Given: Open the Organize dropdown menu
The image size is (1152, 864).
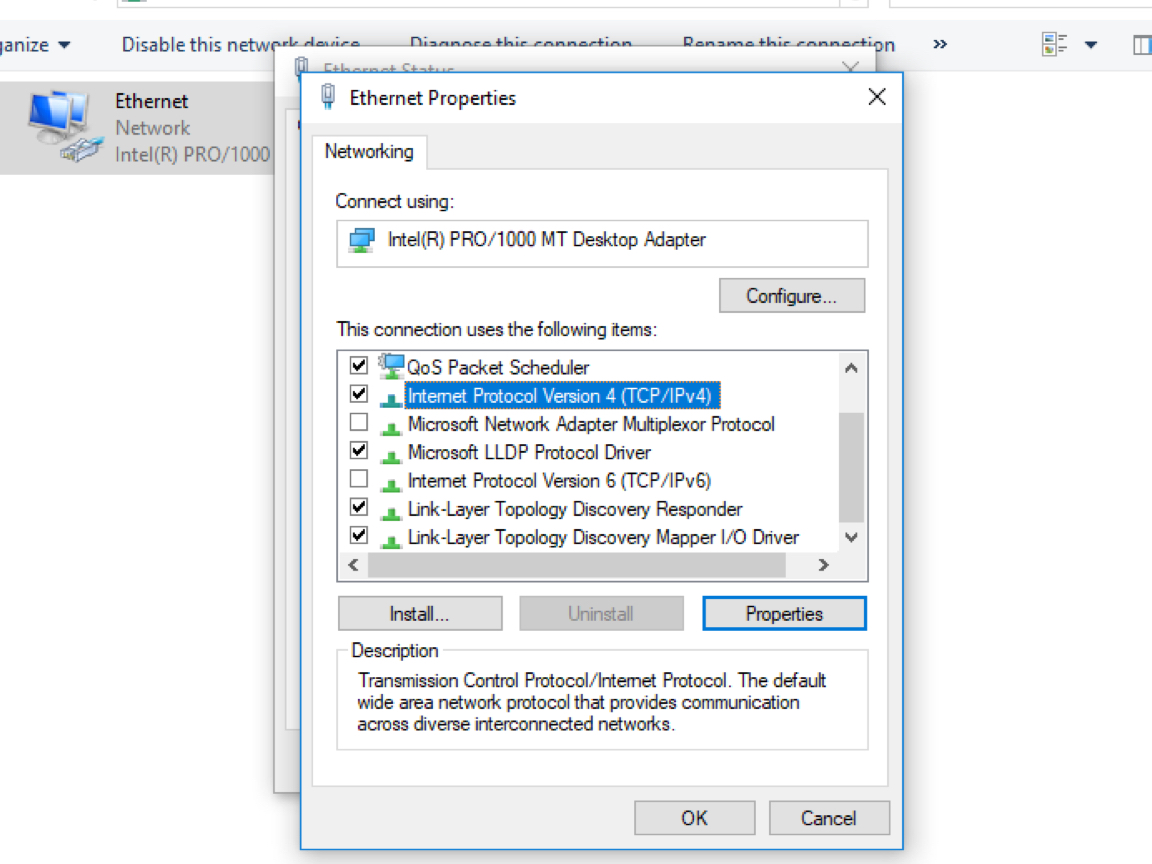Looking at the screenshot, I should (x=35, y=45).
